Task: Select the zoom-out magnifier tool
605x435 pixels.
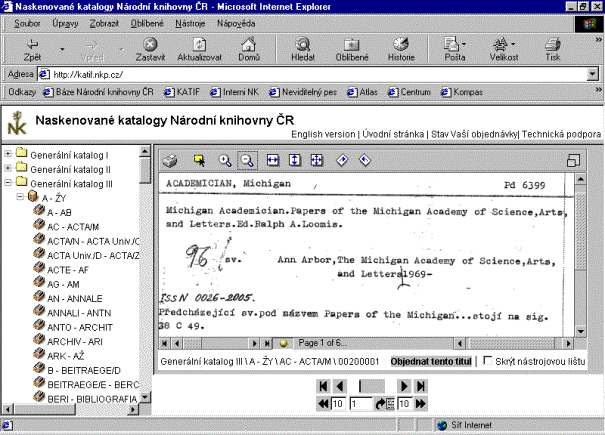Action: 247,160
